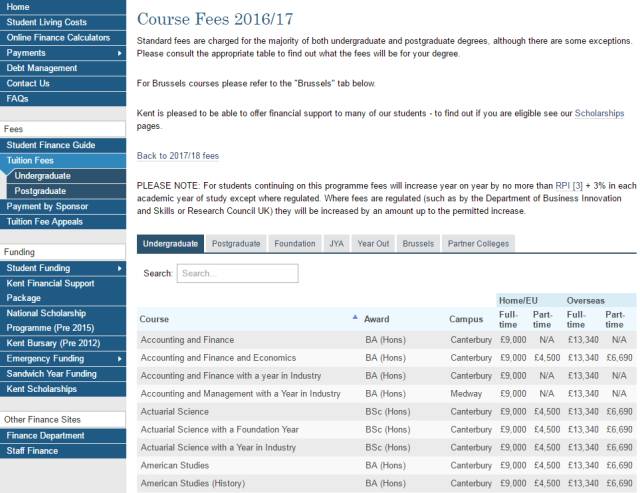Switch to the JYA tab
Viewport: 640px width, 493px height.
pos(336,244)
